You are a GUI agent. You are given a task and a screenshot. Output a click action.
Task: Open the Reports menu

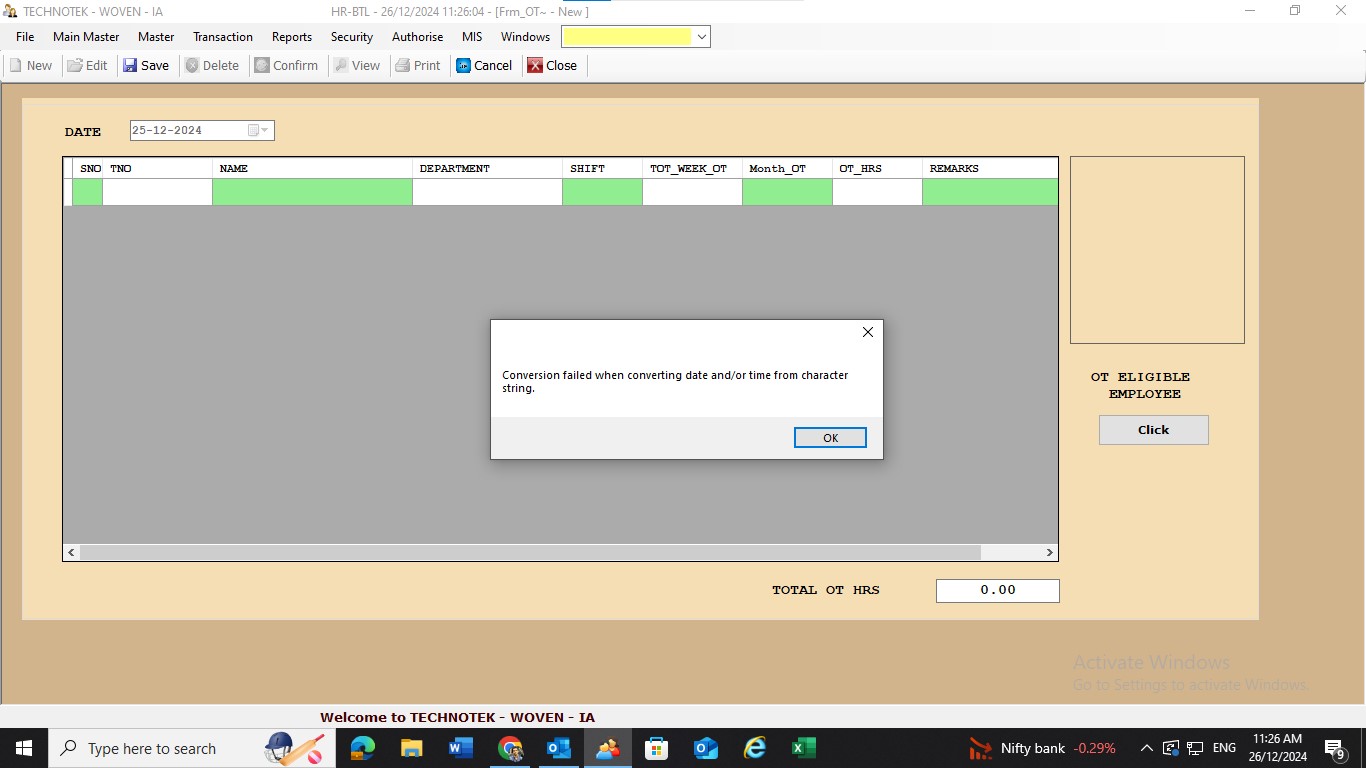(292, 37)
